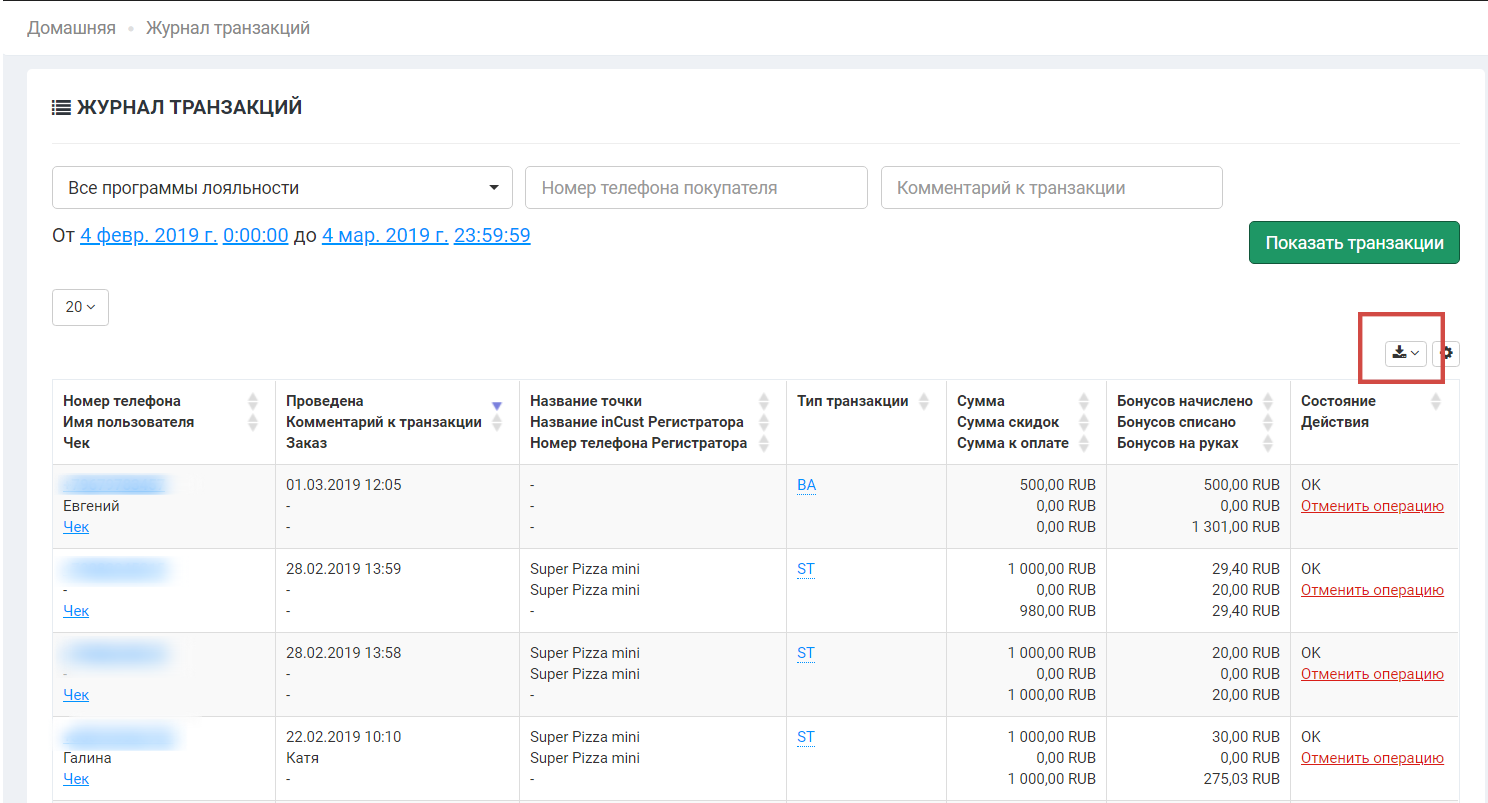1488x803 pixels.
Task: Click Журнал транзакций breadcrumb item
Action: point(228,28)
